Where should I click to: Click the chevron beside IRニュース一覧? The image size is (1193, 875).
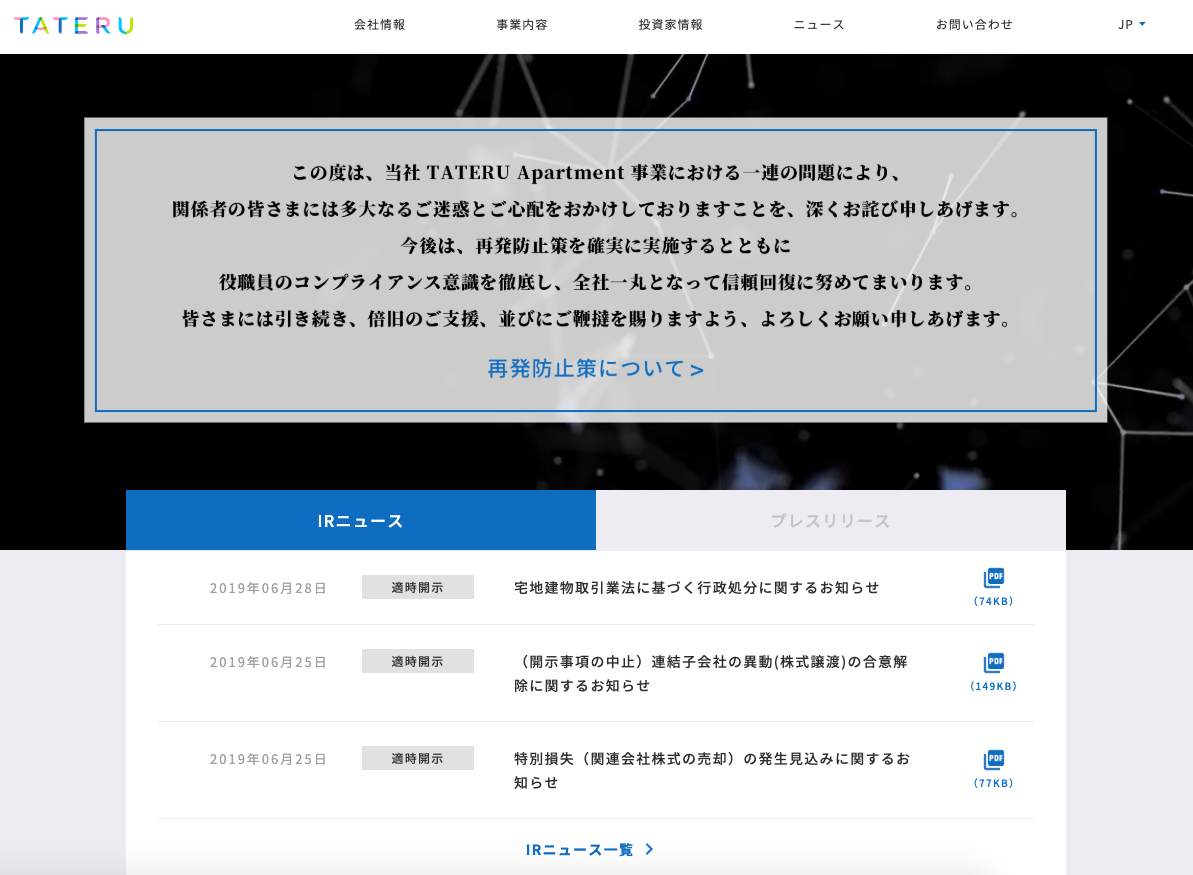pyautogui.click(x=649, y=849)
